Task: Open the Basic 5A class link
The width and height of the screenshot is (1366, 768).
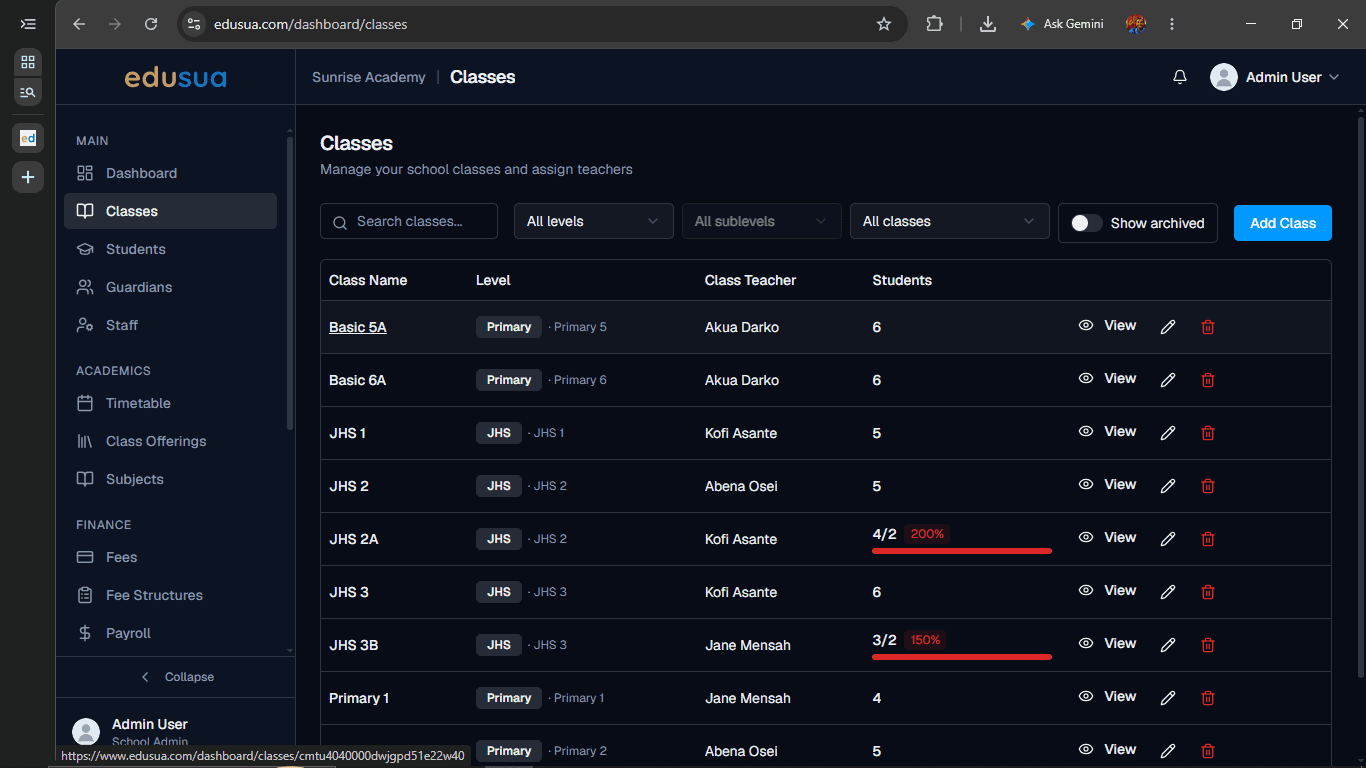Action: pos(358,327)
